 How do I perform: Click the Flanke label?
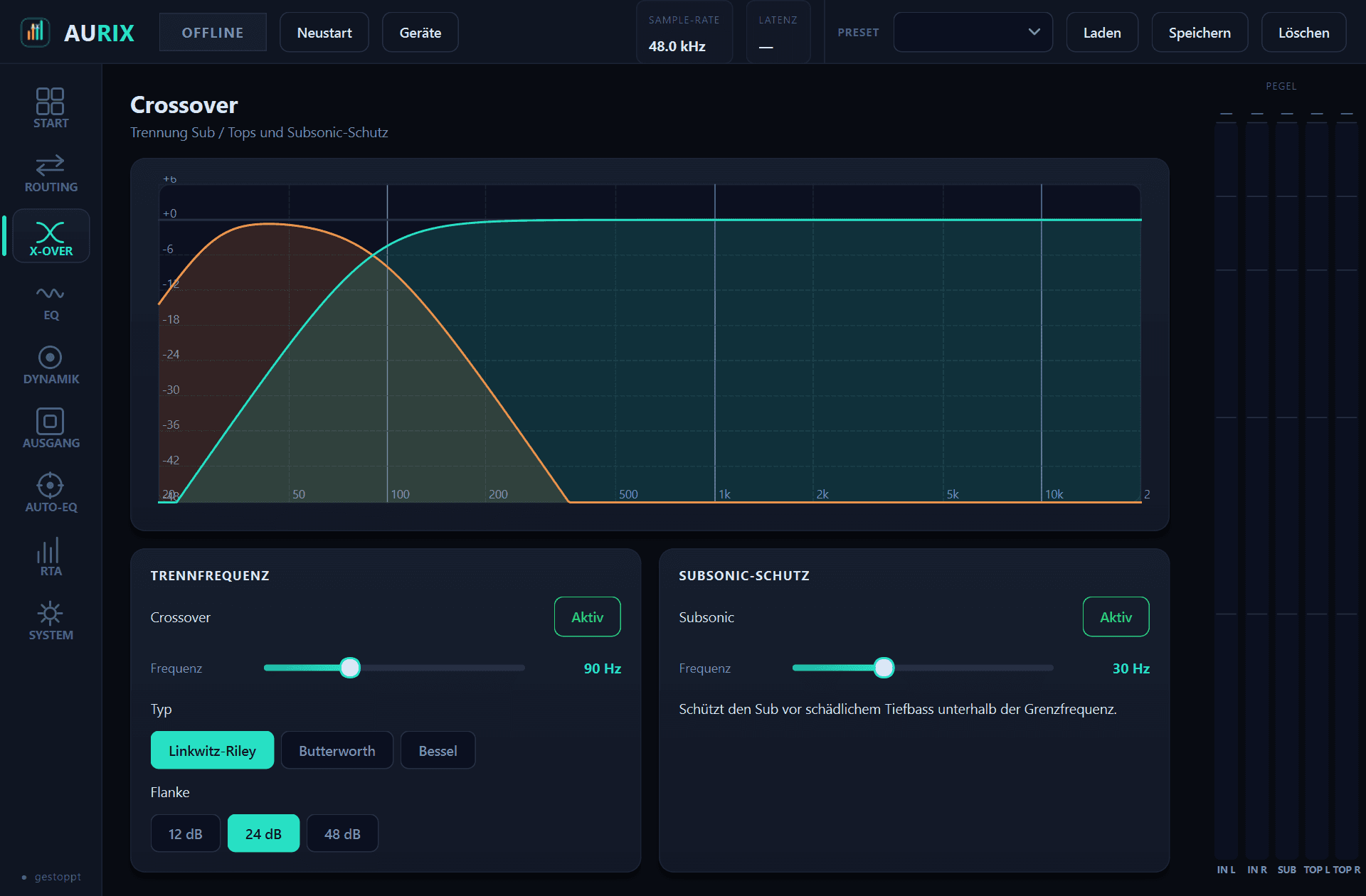170,792
